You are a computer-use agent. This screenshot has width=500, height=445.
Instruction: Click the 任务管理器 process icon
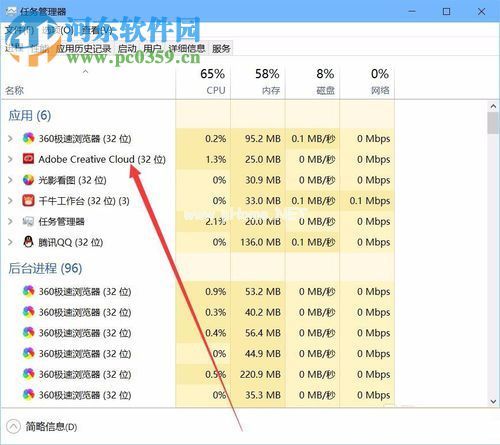pyautogui.click(x=28, y=221)
